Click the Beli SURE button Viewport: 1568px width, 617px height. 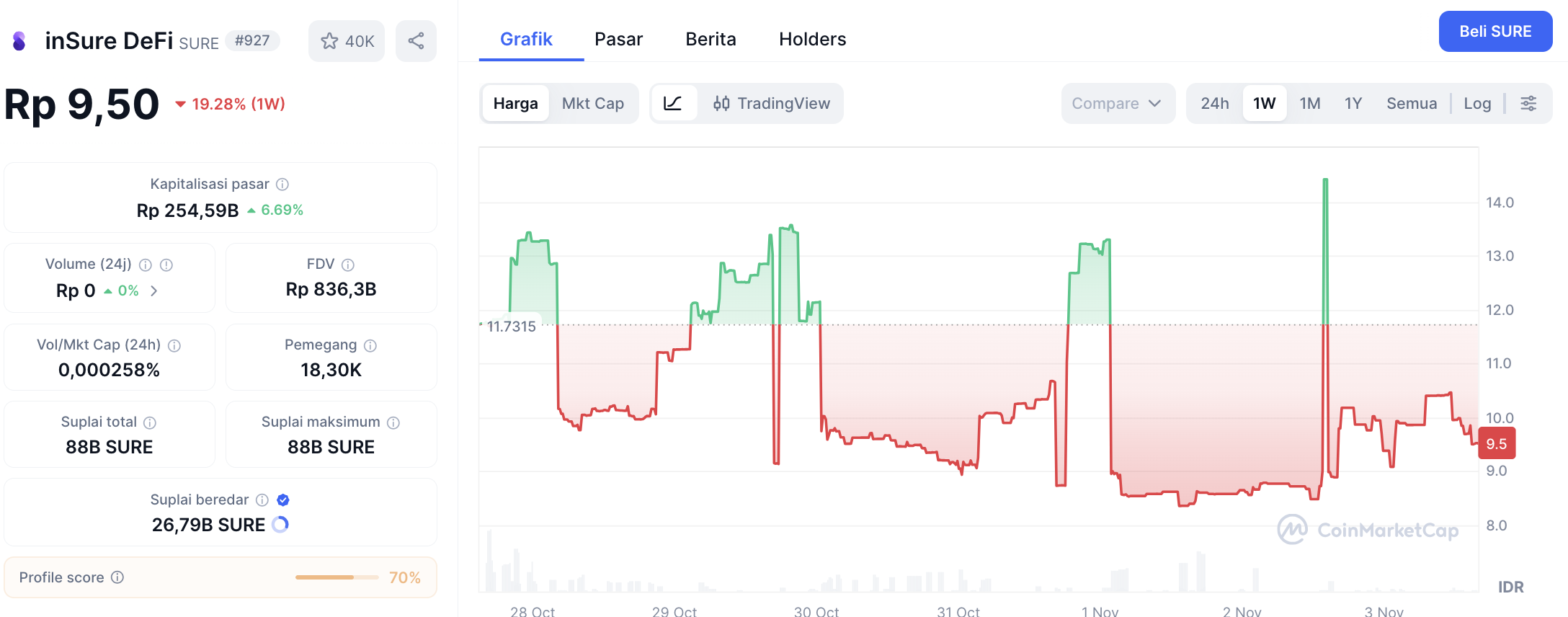coord(1495,32)
